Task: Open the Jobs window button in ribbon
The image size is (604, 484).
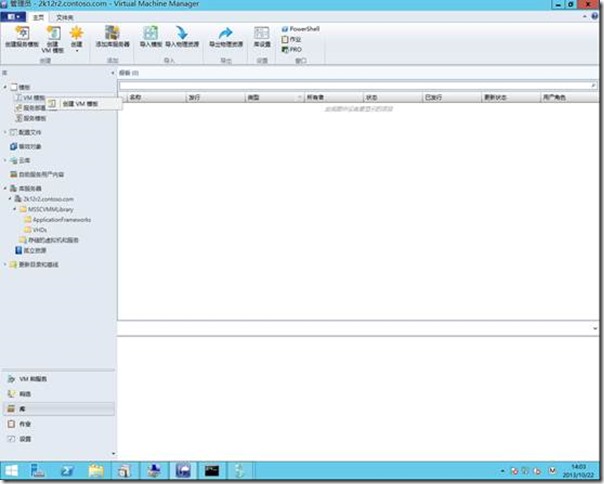Action: coord(292,39)
